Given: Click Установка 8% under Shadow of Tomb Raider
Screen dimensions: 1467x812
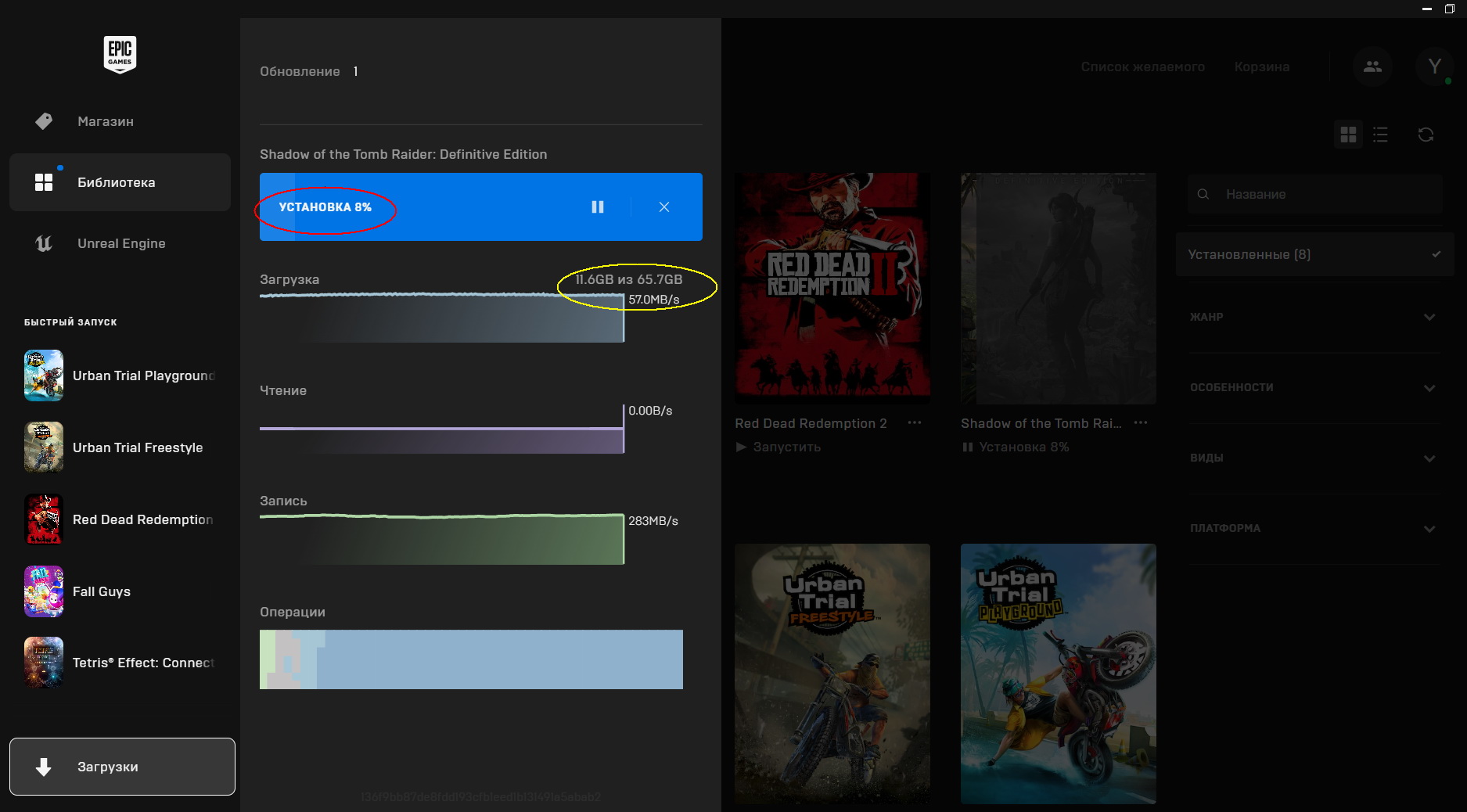Looking at the screenshot, I should 1016,447.
